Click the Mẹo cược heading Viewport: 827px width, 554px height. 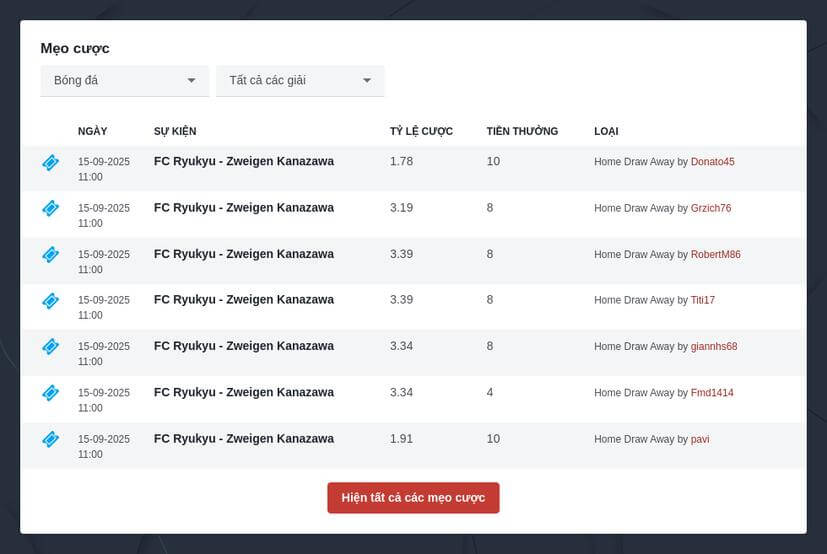[75, 49]
